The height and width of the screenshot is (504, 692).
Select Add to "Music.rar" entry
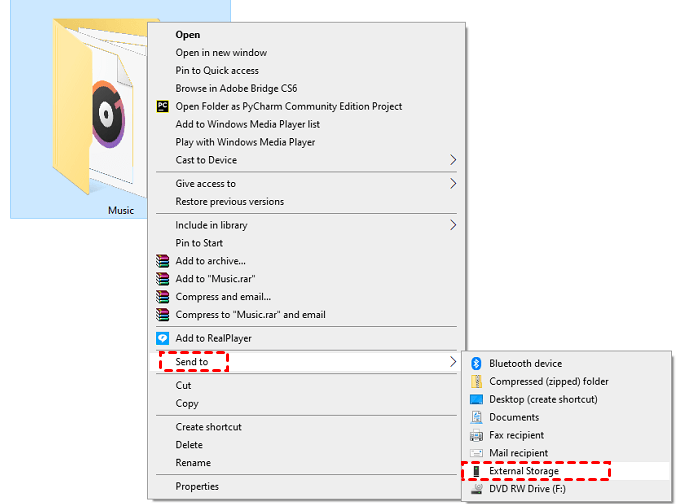point(306,279)
